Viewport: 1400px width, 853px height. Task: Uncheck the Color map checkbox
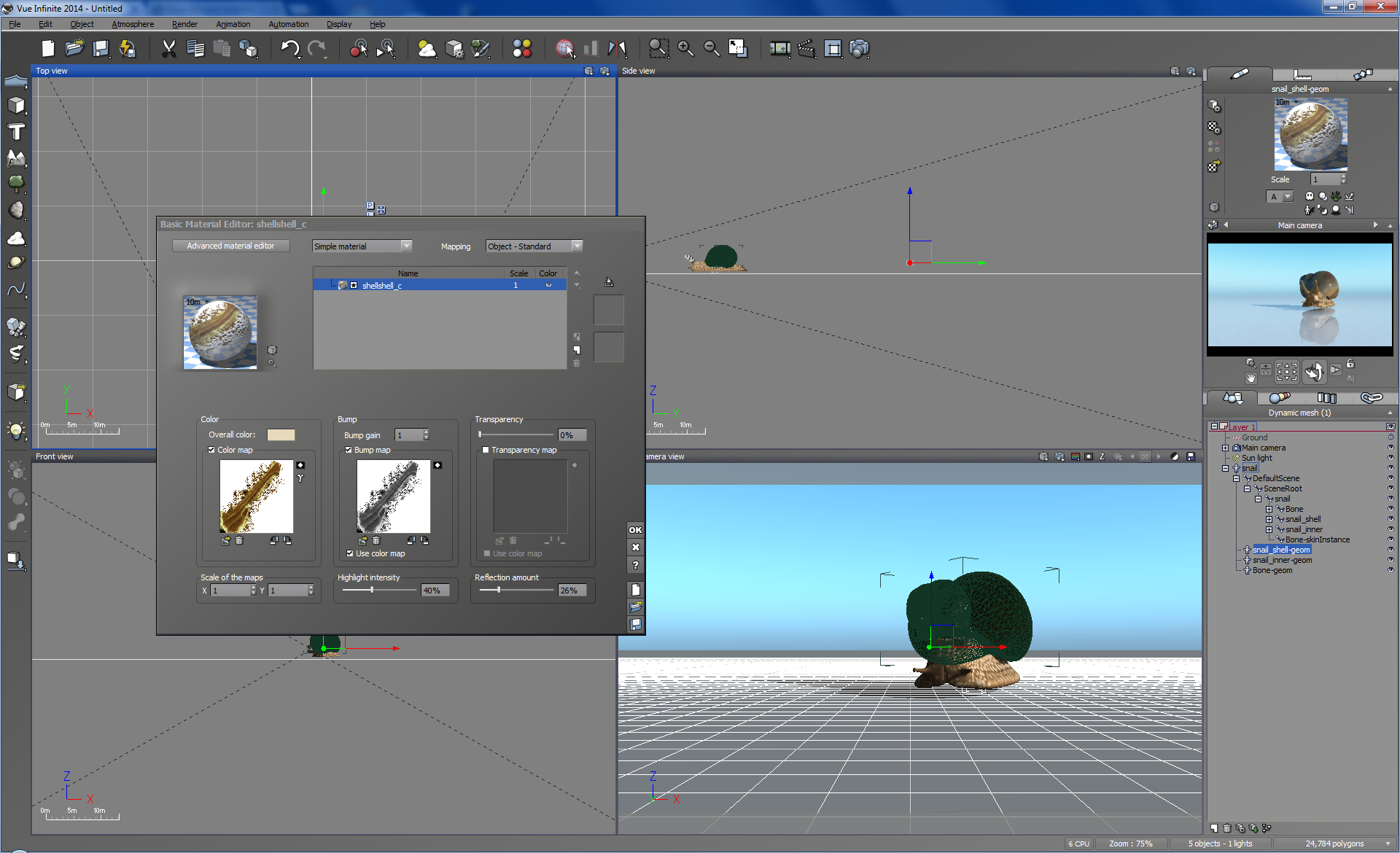coord(211,450)
